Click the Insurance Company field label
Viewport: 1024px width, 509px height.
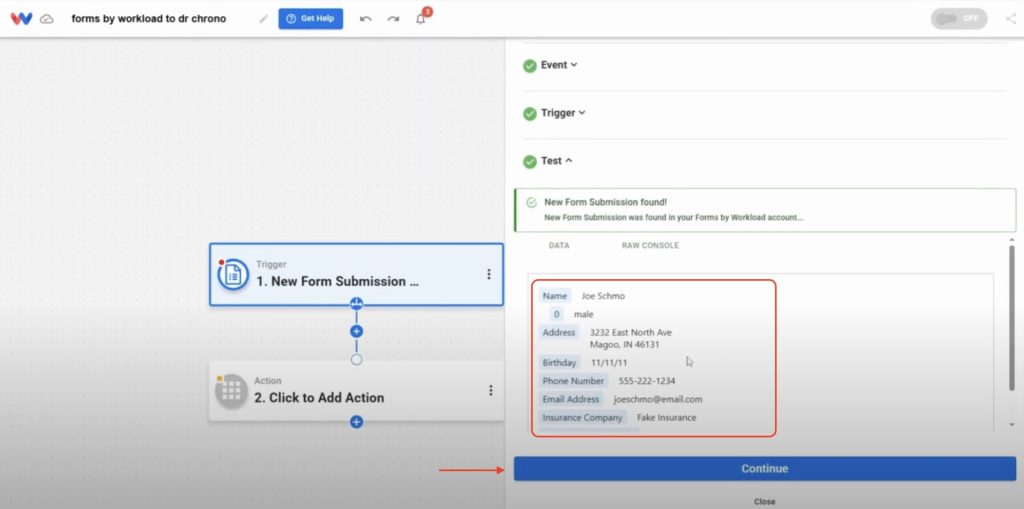pos(583,418)
